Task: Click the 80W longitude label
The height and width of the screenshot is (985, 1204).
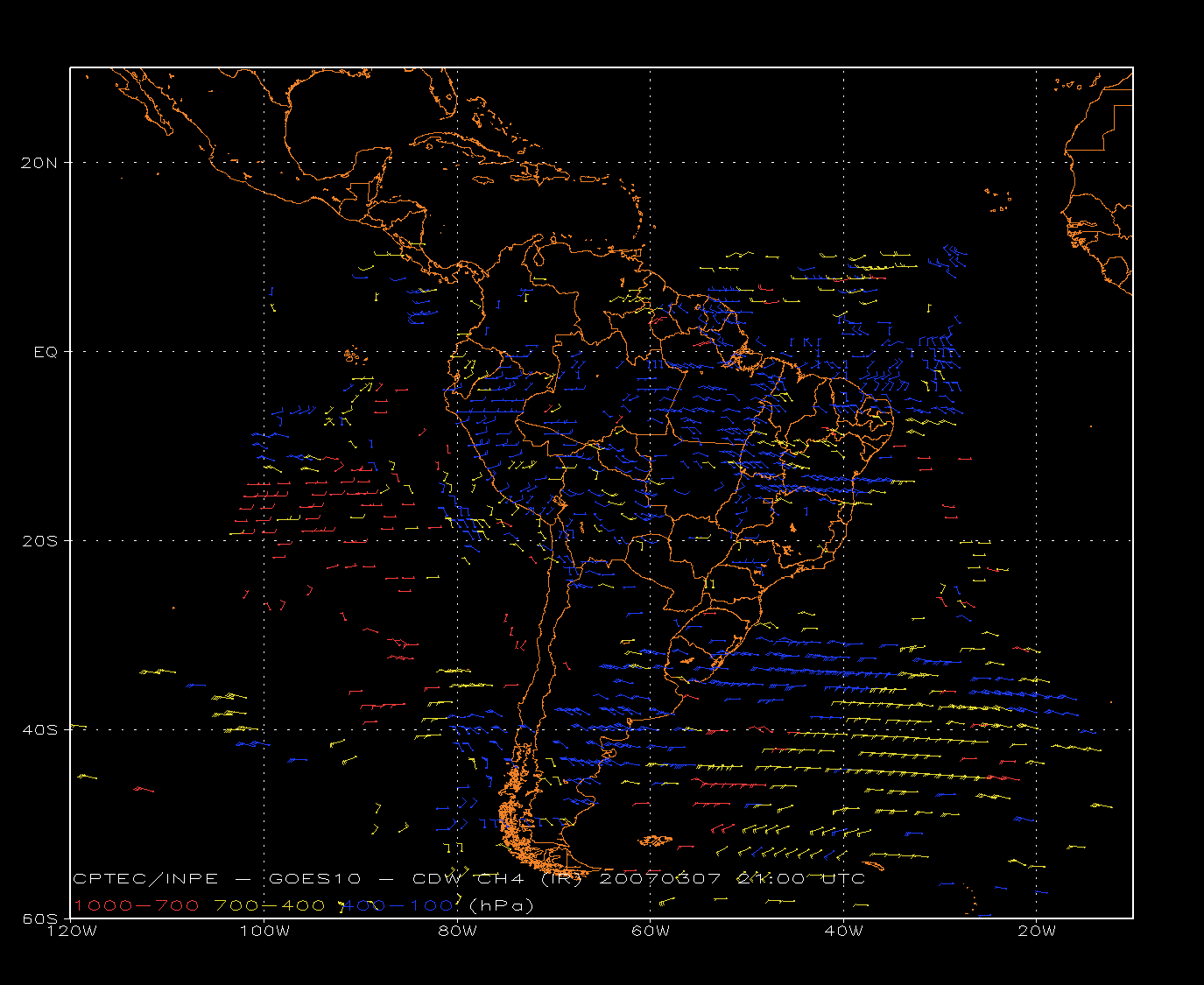Action: (x=457, y=931)
